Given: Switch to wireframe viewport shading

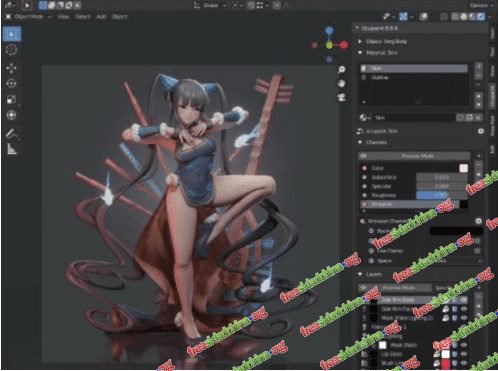Looking at the screenshot, I should tap(455, 17).
